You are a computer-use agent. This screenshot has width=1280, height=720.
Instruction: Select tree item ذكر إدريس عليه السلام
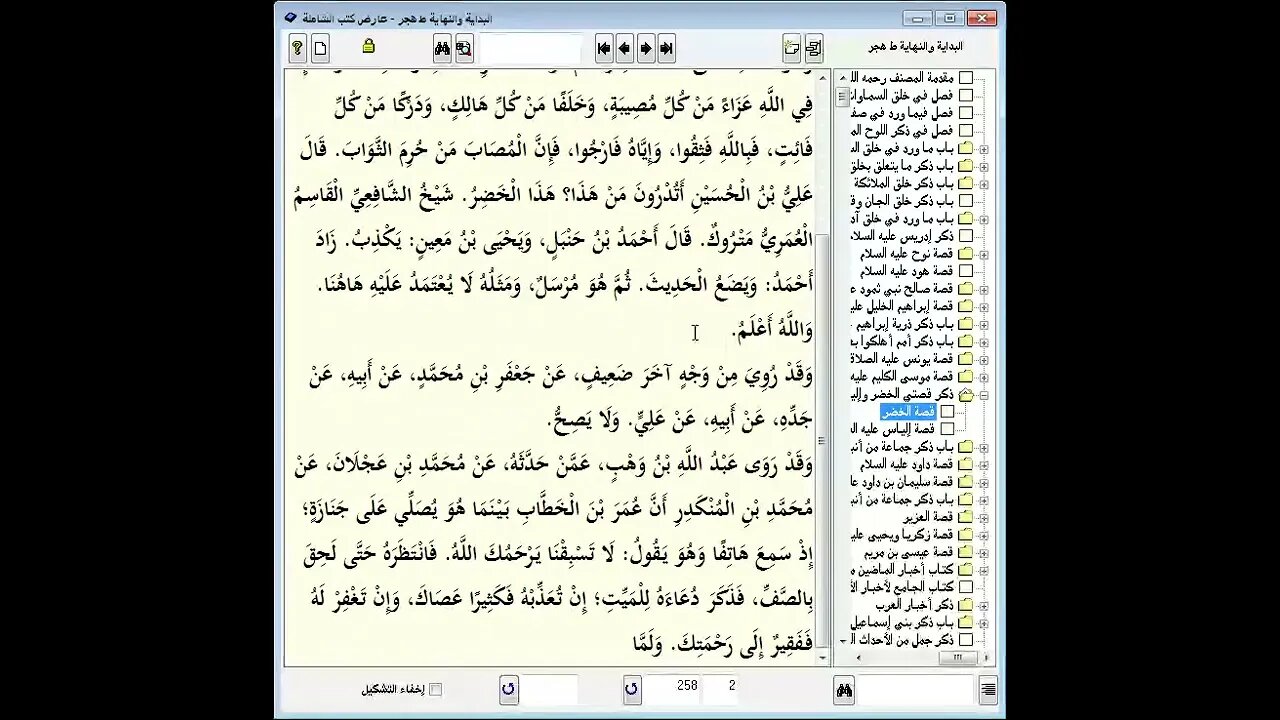(x=903, y=236)
